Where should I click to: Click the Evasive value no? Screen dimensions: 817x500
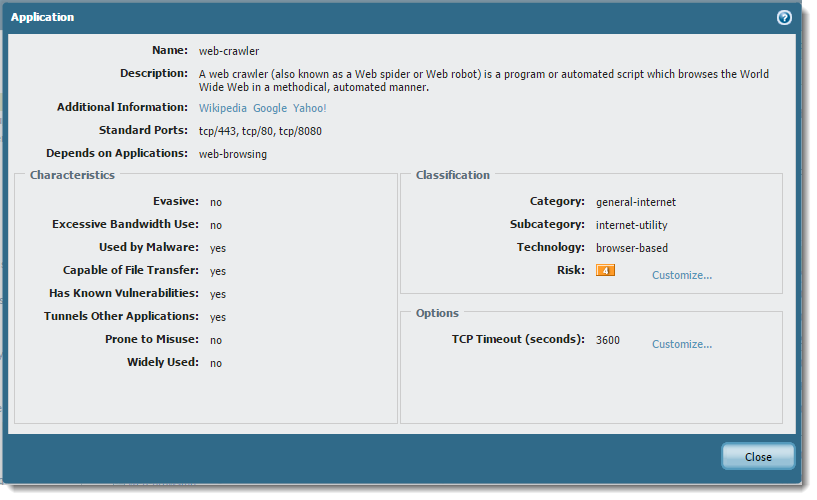(216, 202)
